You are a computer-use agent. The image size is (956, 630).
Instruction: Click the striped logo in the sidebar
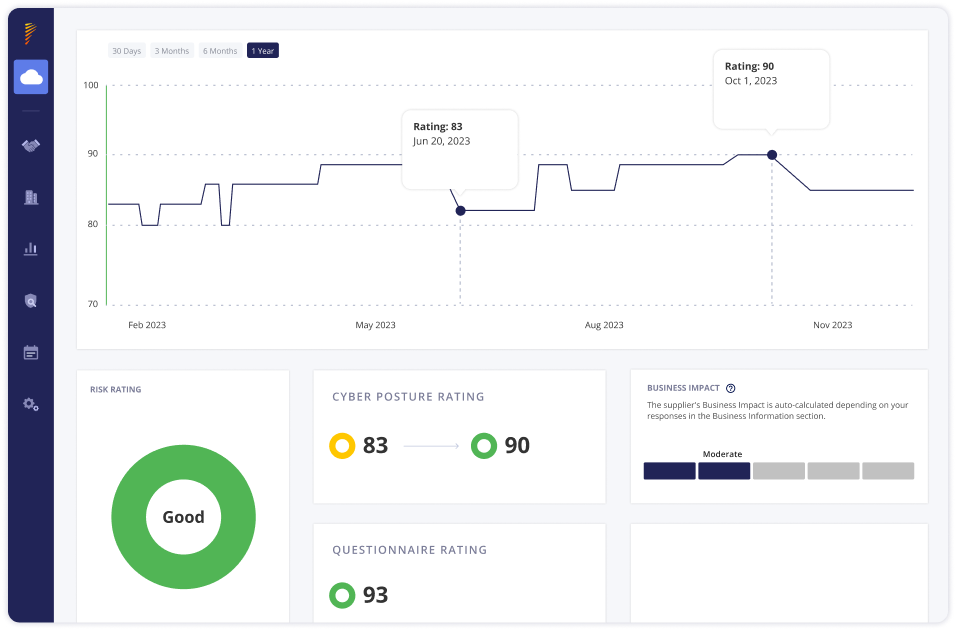30,33
